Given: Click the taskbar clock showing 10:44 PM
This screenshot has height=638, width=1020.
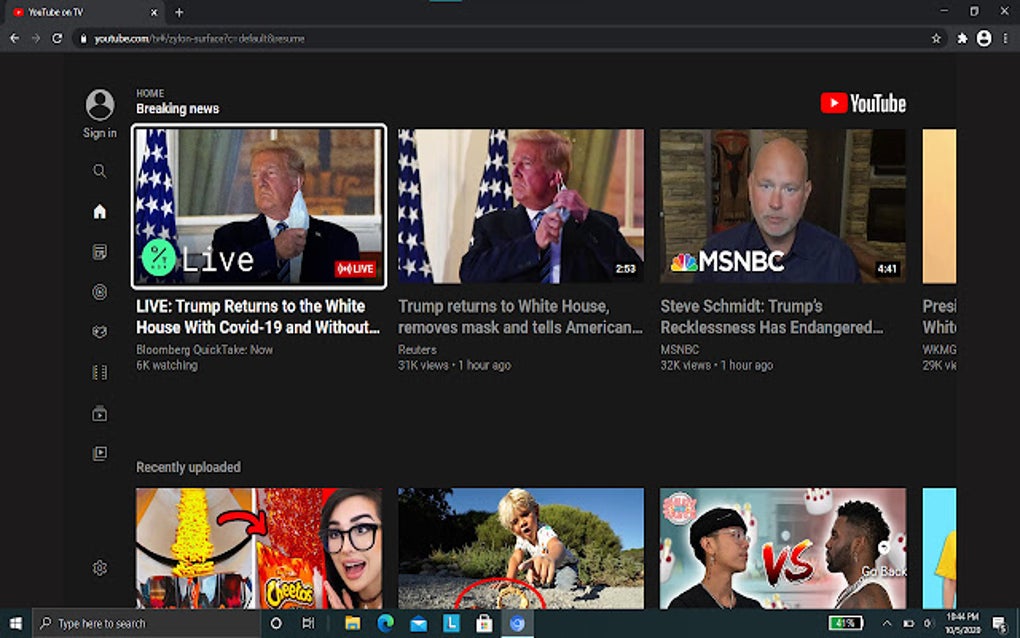Looking at the screenshot, I should click(x=963, y=623).
